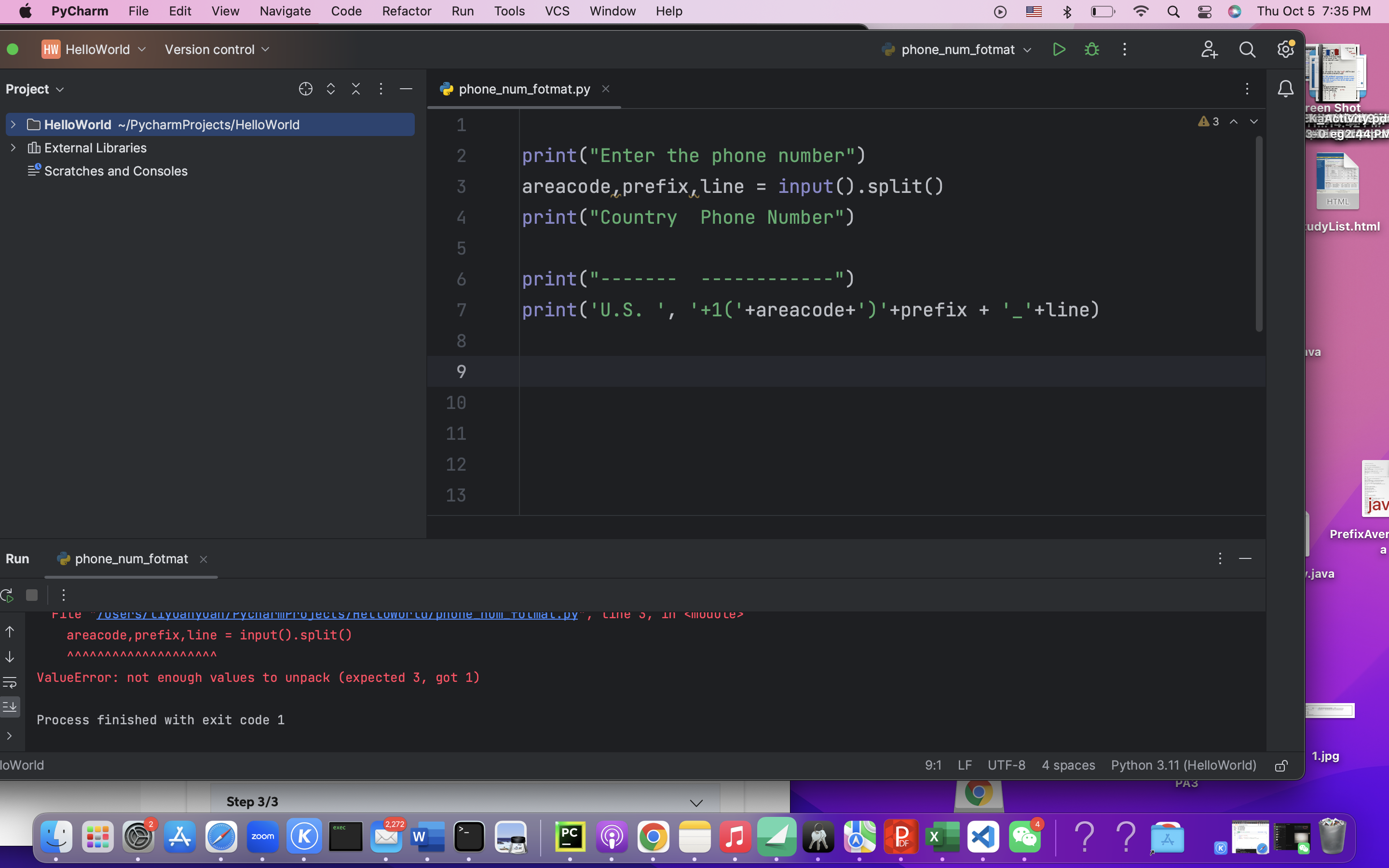This screenshot has width=1389, height=868.
Task: Toggle file read-only lock icon
Action: click(1281, 765)
